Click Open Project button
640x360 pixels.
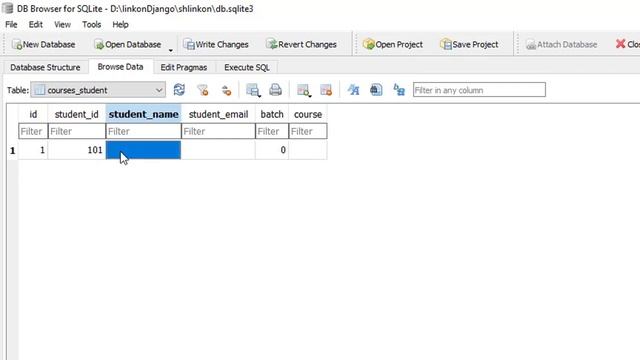coord(393,44)
